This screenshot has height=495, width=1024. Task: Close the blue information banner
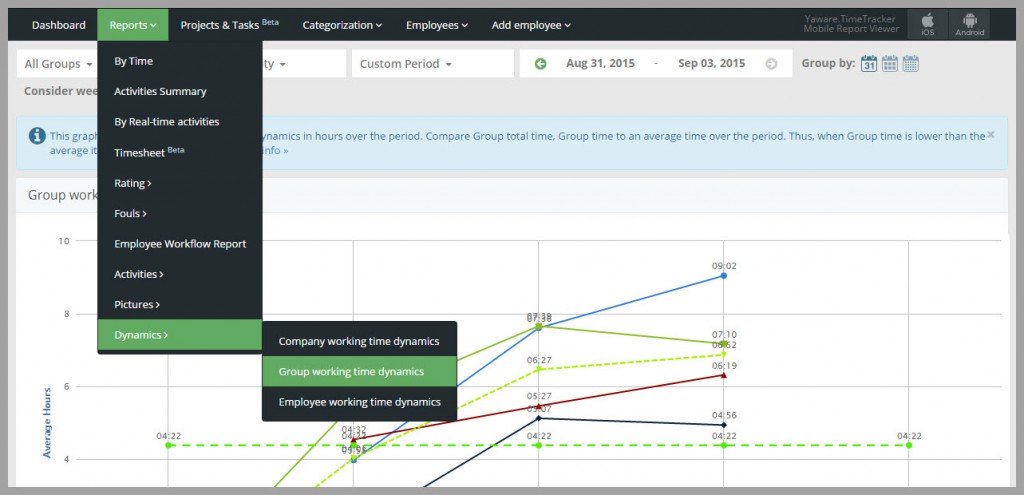pos(991,135)
